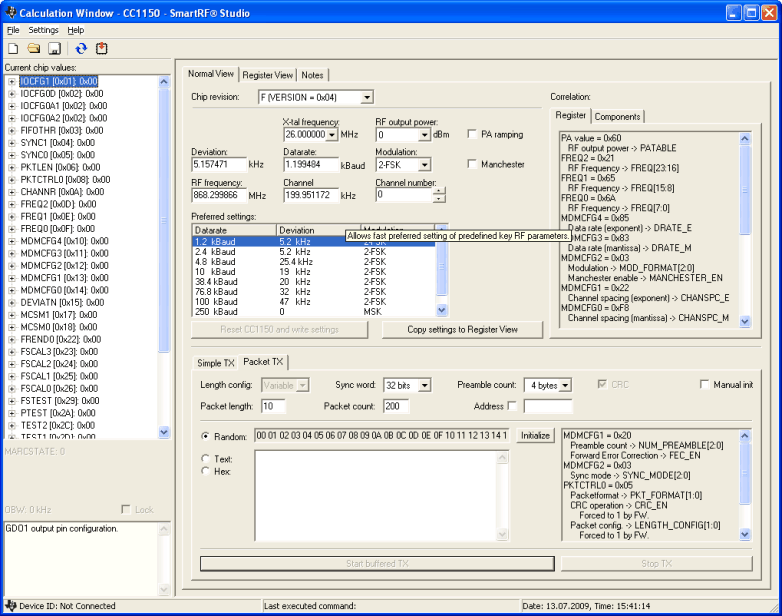Open the File menu

click(x=13, y=30)
